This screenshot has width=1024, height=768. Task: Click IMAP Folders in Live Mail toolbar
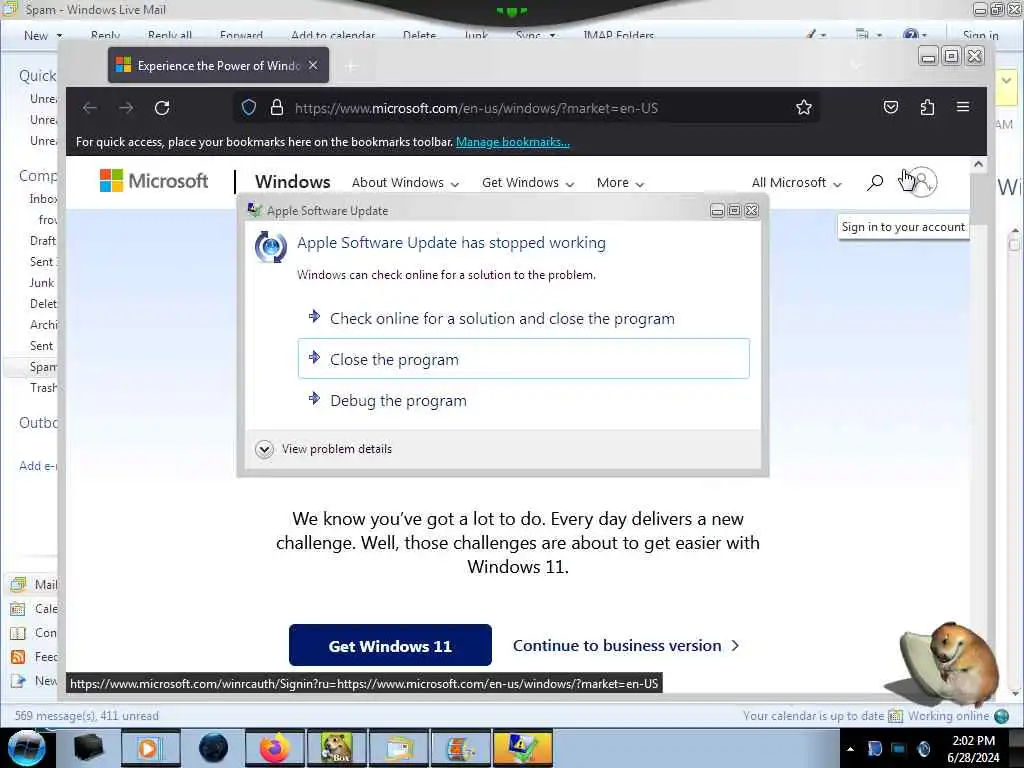(x=618, y=35)
